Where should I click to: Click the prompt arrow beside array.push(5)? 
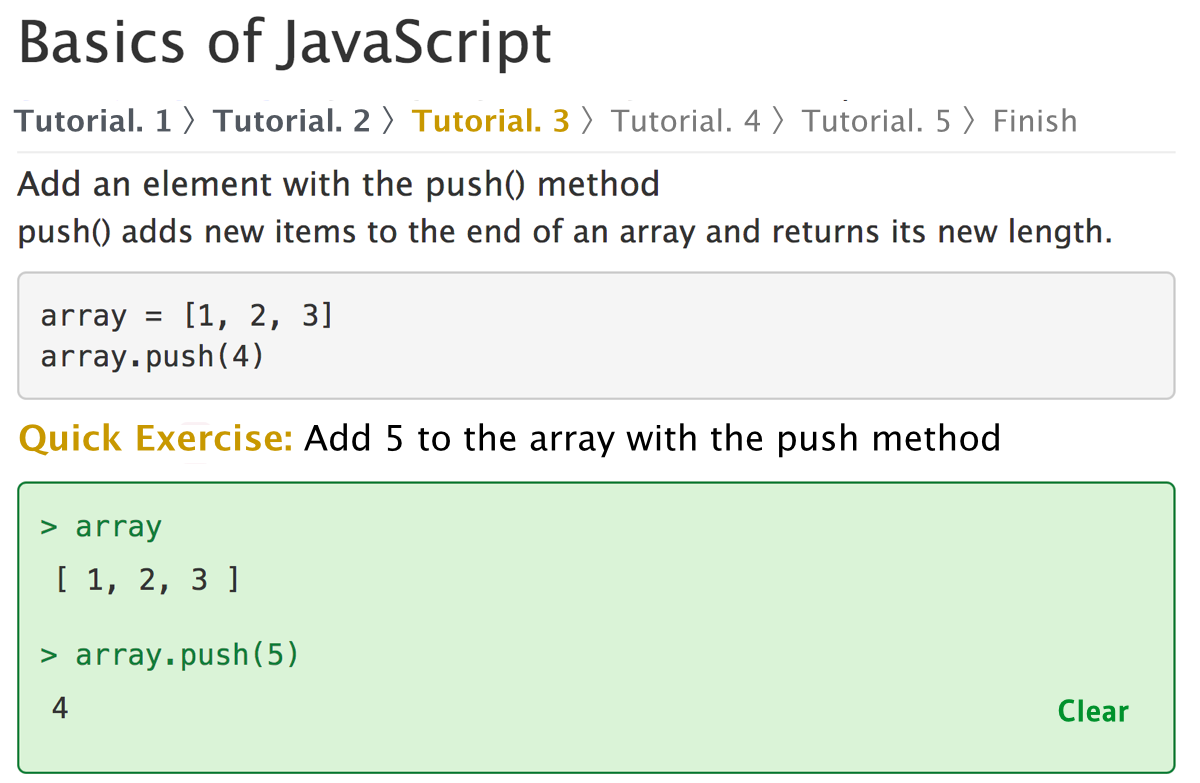click(x=49, y=656)
